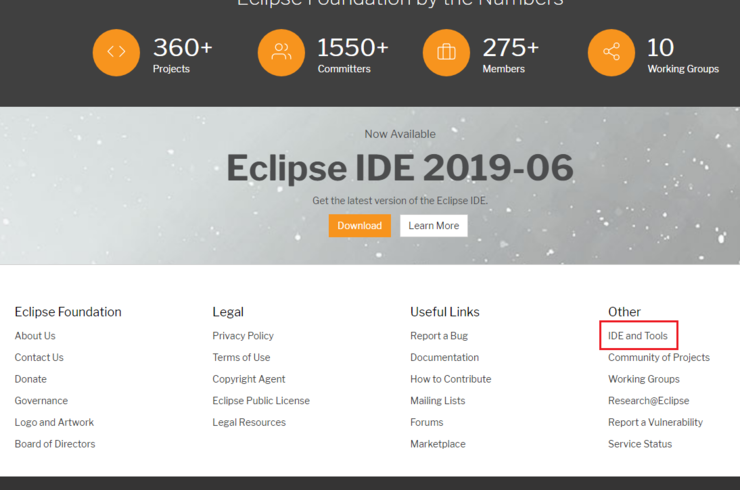This screenshot has width=740, height=490.
Task: Click the 10 Working Groups statistic text
Action: coord(683,55)
